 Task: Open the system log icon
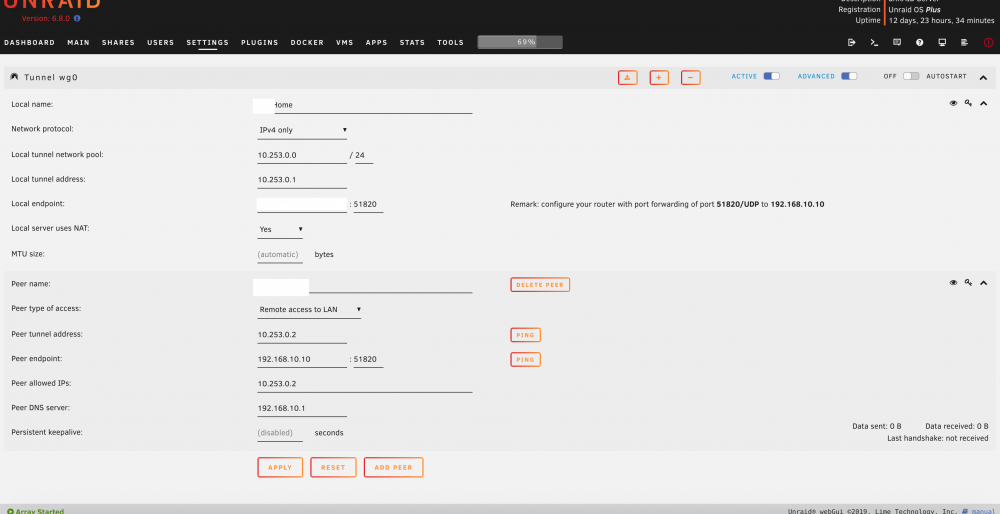964,43
